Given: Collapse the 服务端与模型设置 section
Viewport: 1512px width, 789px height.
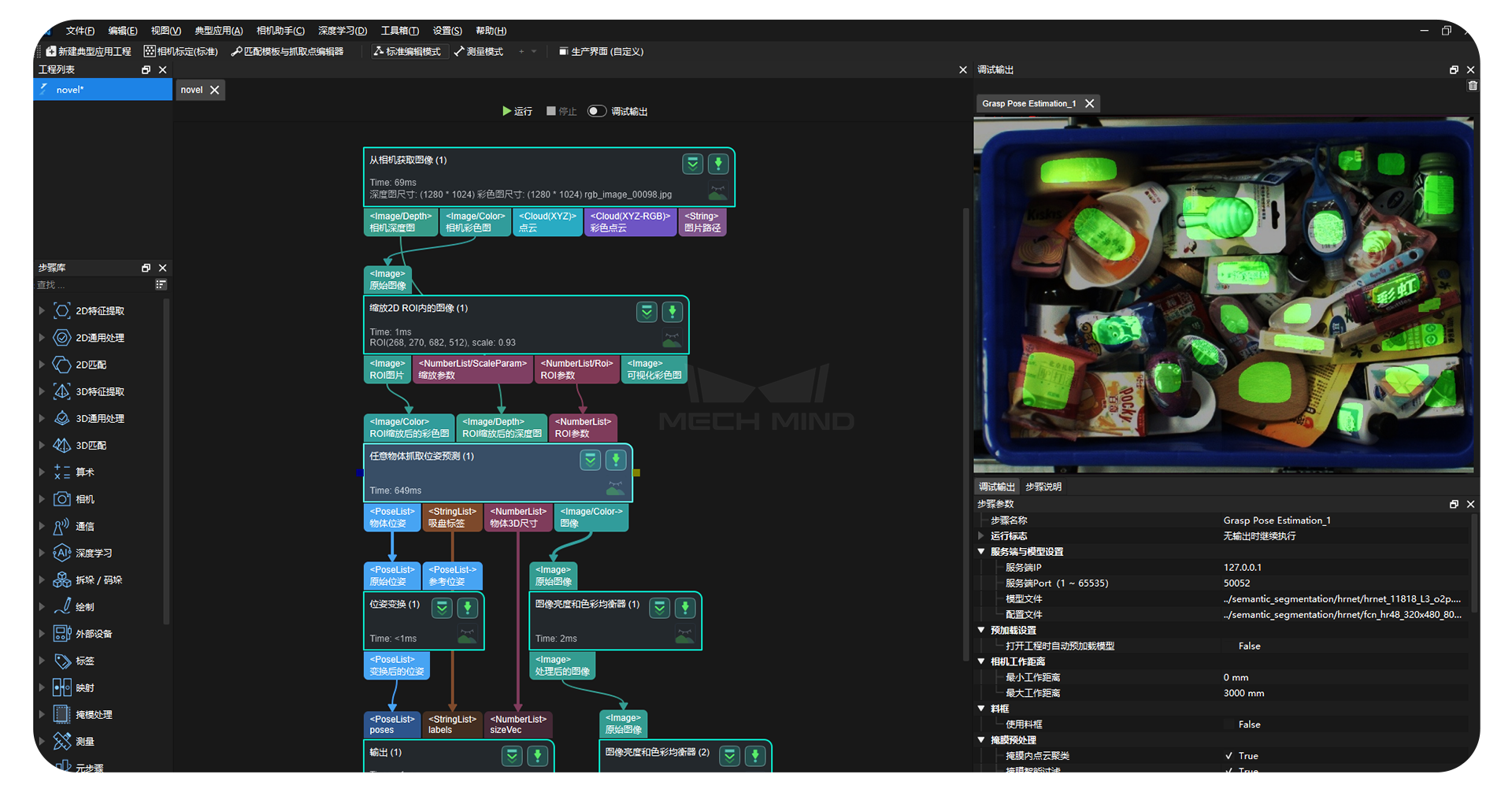Looking at the screenshot, I should (981, 552).
